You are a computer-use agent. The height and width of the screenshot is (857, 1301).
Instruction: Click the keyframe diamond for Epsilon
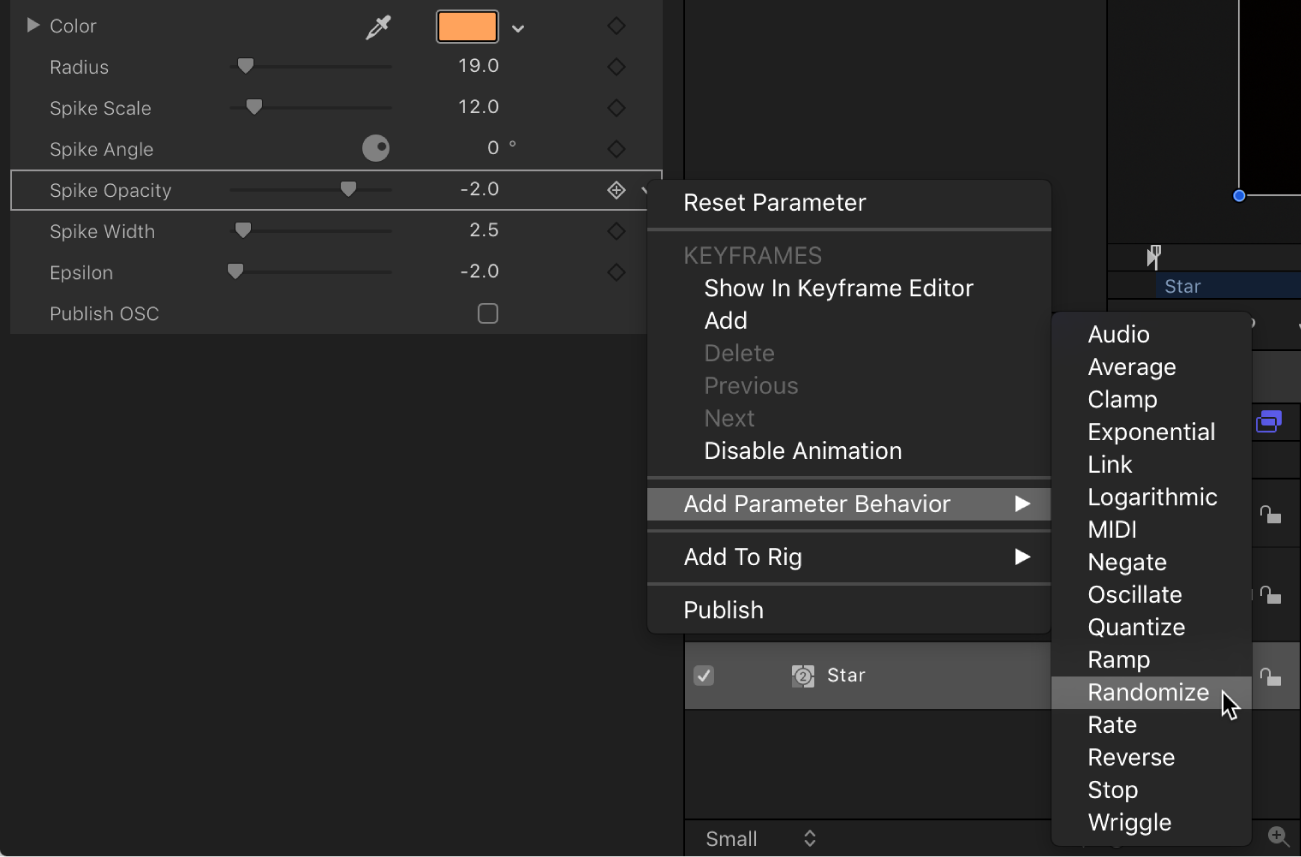point(616,271)
